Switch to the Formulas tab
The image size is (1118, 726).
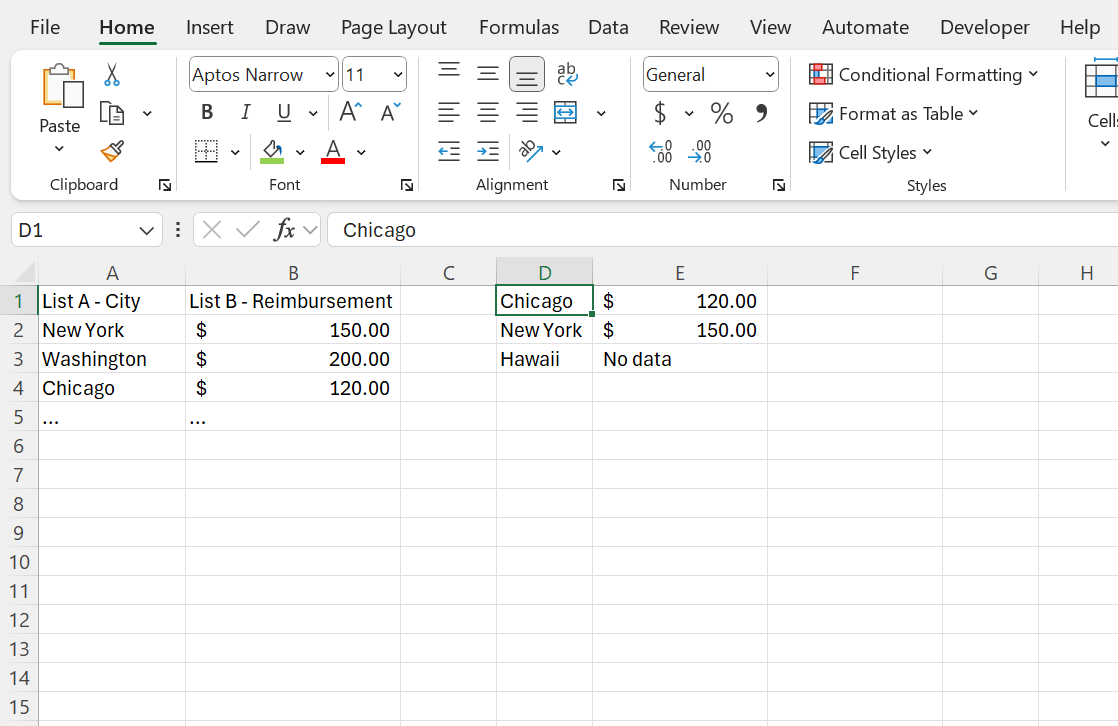point(519,27)
